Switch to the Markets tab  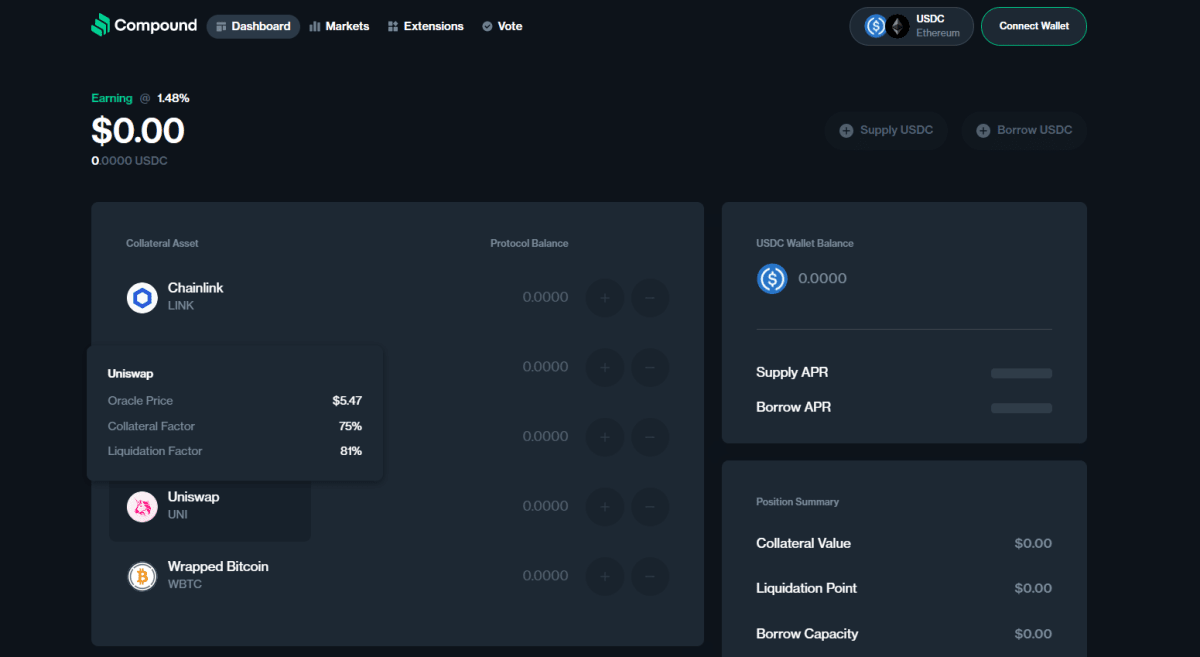[x=339, y=26]
